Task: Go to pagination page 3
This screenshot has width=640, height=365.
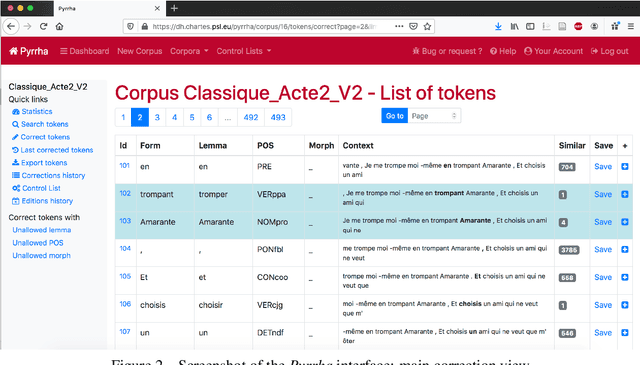Action: coord(157,117)
